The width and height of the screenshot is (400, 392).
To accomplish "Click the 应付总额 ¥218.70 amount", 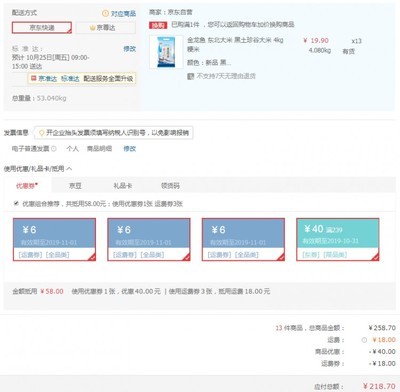I will 379,386.
